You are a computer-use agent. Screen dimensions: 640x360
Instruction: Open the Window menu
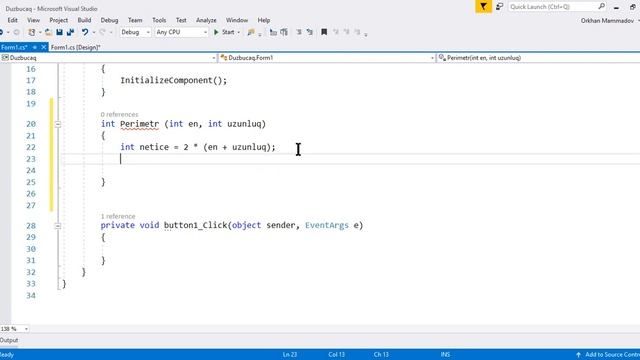pos(237,20)
